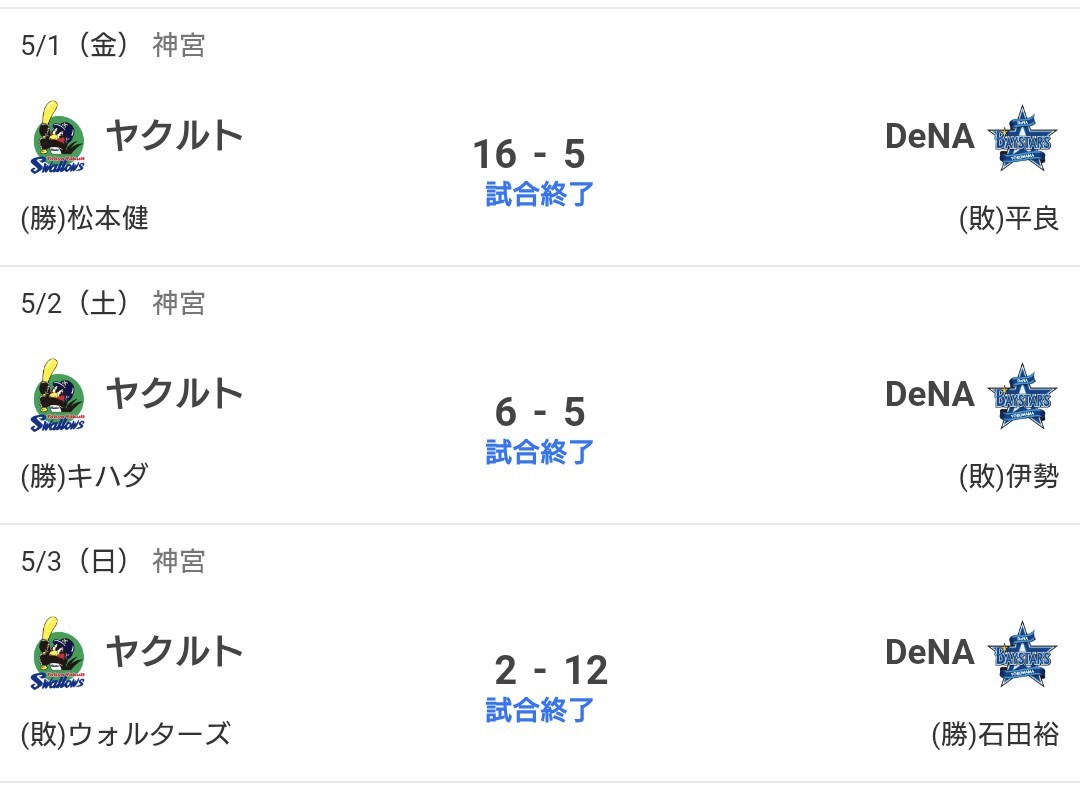The width and height of the screenshot is (1080, 802).
Task: Click the DeNA team name in the 5/3 game
Action: (x=930, y=652)
